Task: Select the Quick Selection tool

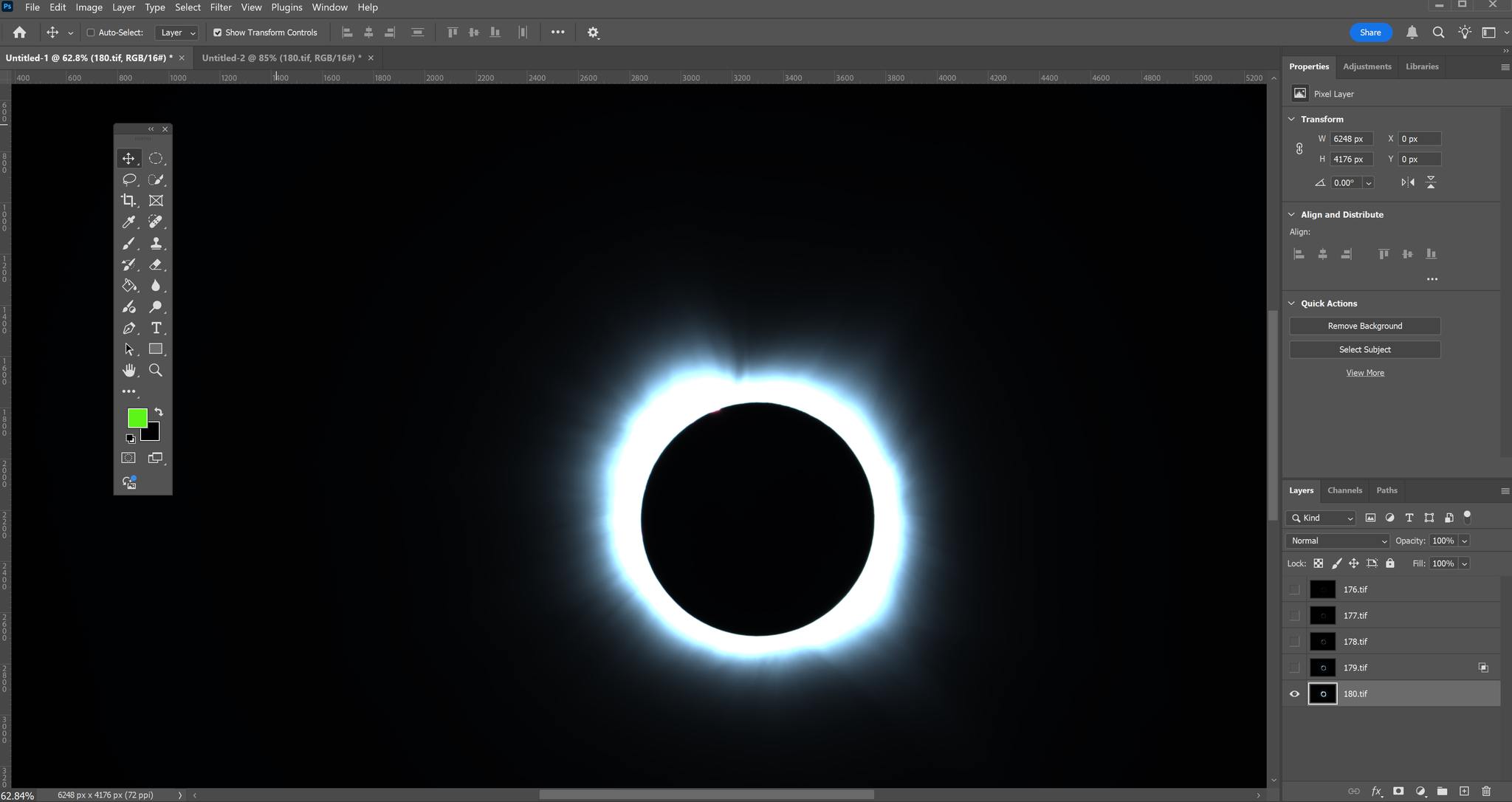Action: click(x=156, y=179)
